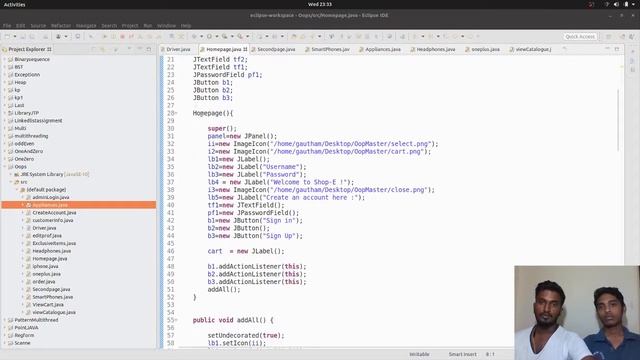The height and width of the screenshot is (360, 640).
Task: Switch to the Headphones.java tab
Action: (x=436, y=49)
